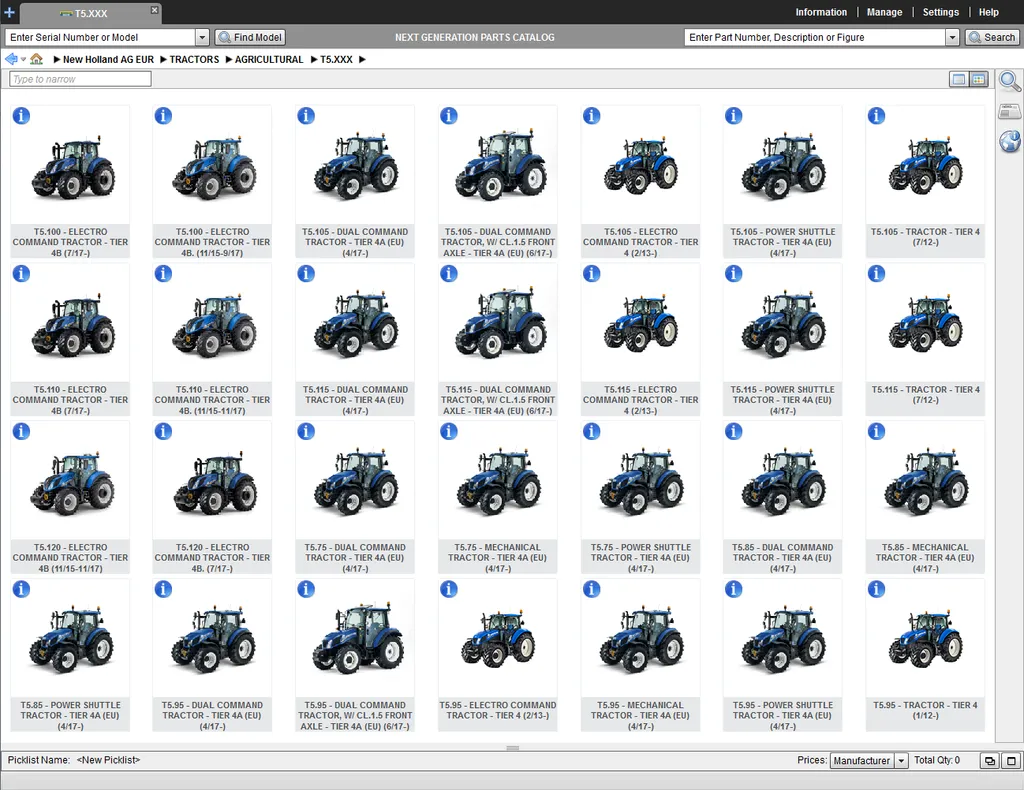Open info for T5.120 Electro Command (11/15-11/17)
The width and height of the screenshot is (1024, 790).
coord(21,432)
